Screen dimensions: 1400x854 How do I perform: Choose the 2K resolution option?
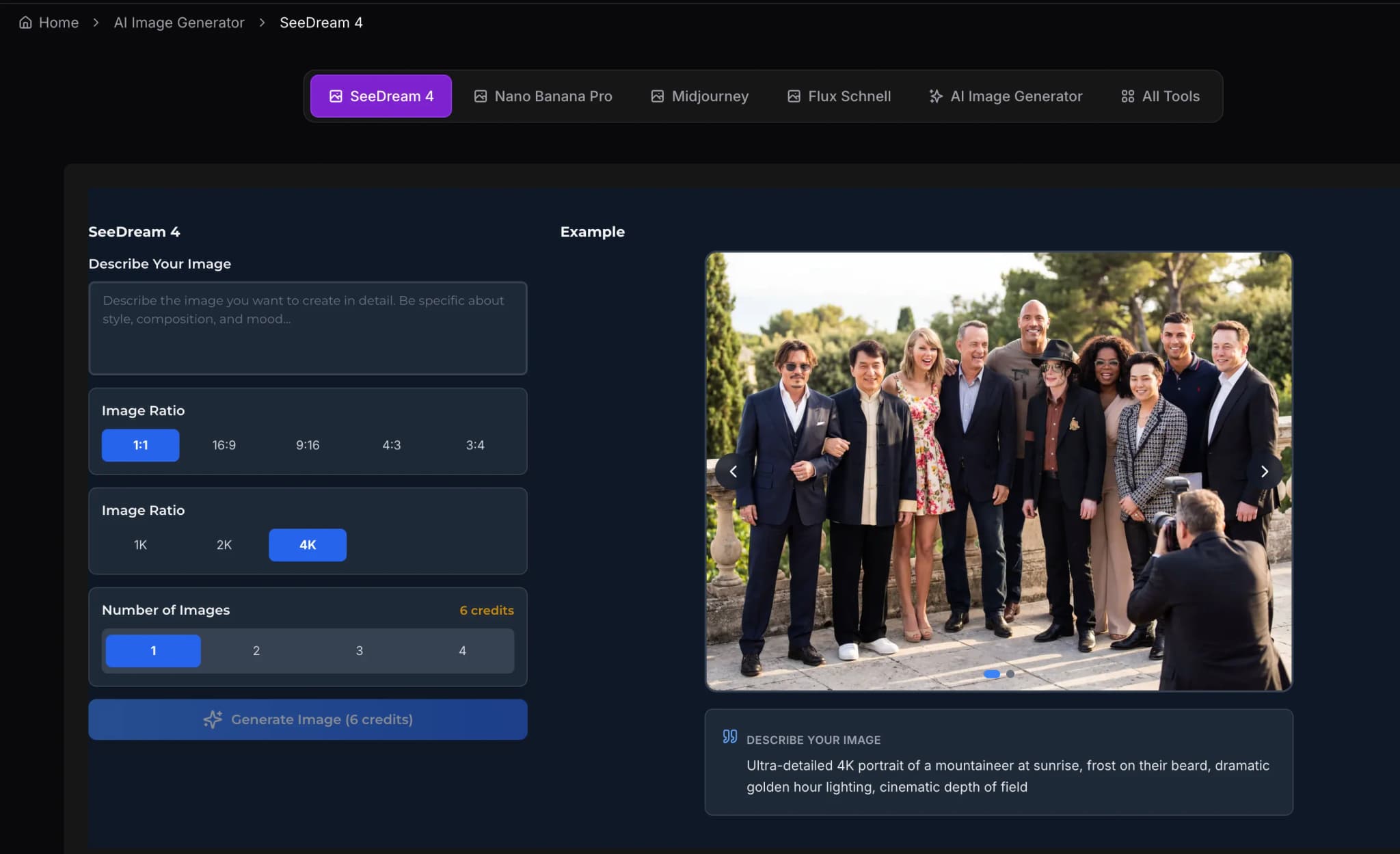[224, 545]
